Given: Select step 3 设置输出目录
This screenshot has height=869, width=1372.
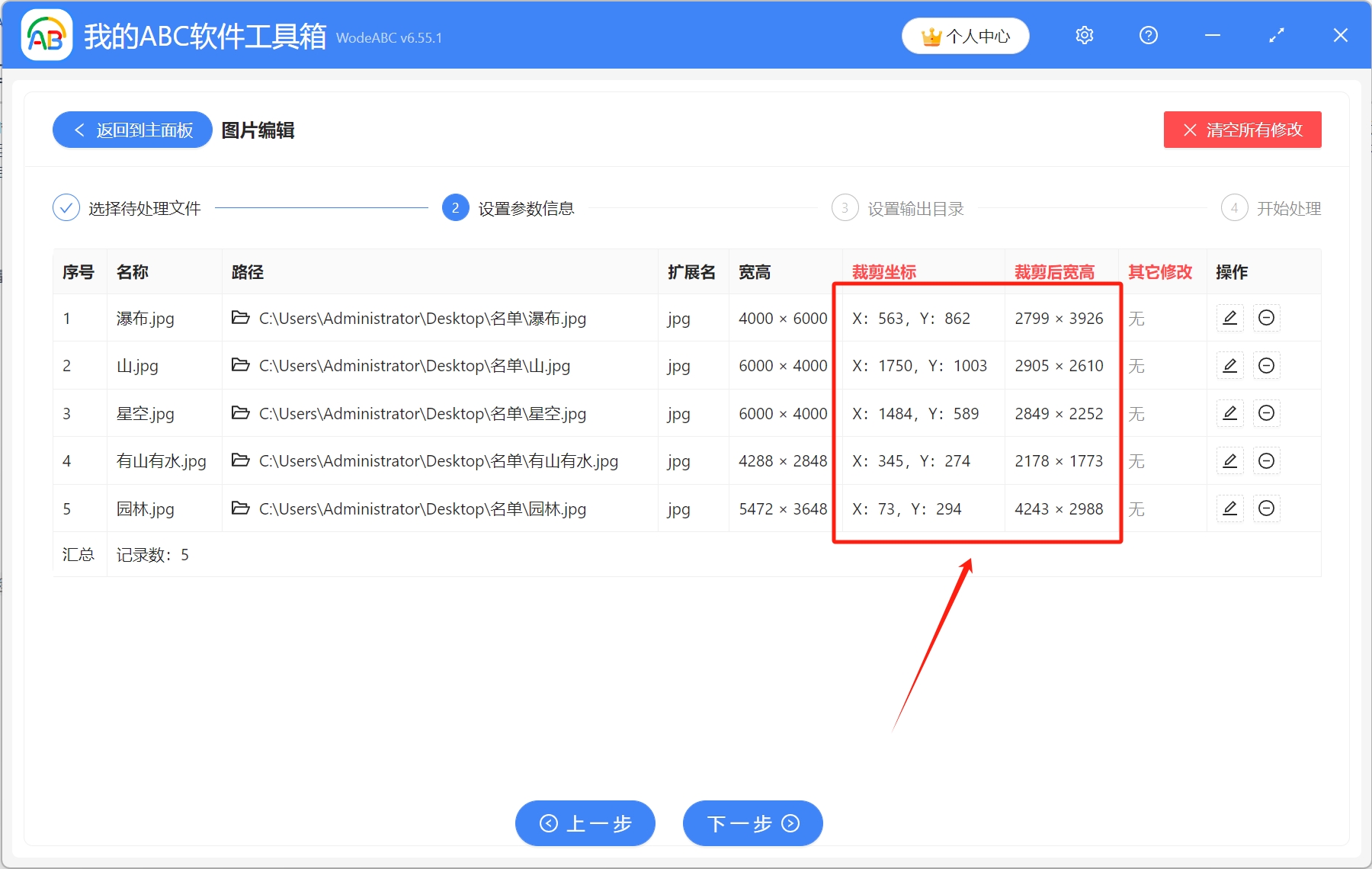Looking at the screenshot, I should click(898, 208).
